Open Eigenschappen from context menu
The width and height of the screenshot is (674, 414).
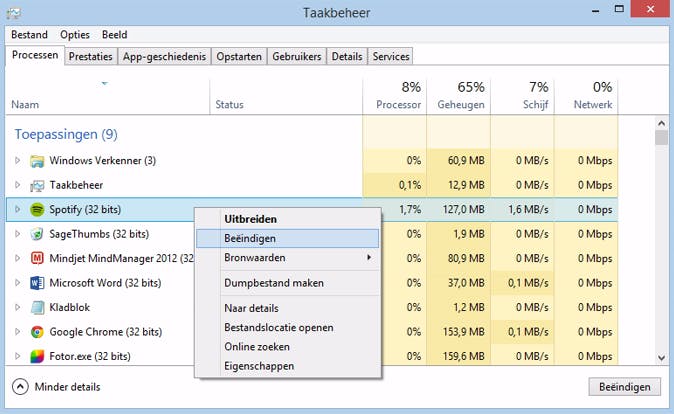(288, 366)
